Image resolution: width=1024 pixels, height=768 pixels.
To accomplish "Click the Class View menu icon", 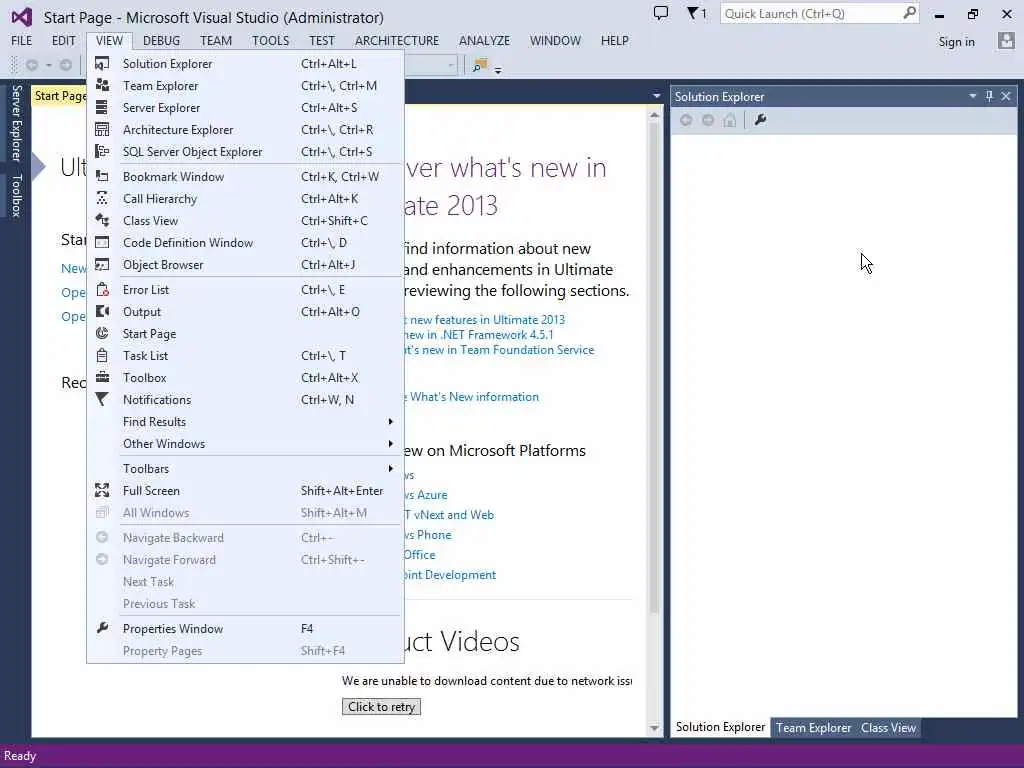I will [102, 220].
